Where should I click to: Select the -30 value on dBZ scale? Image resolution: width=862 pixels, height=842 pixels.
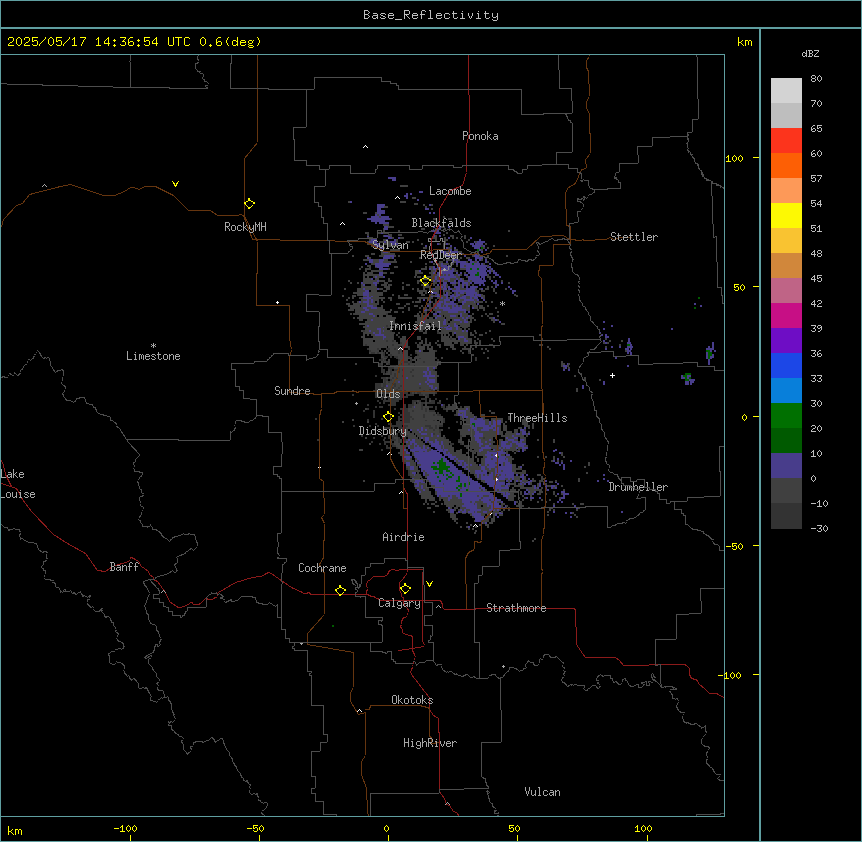(820, 528)
